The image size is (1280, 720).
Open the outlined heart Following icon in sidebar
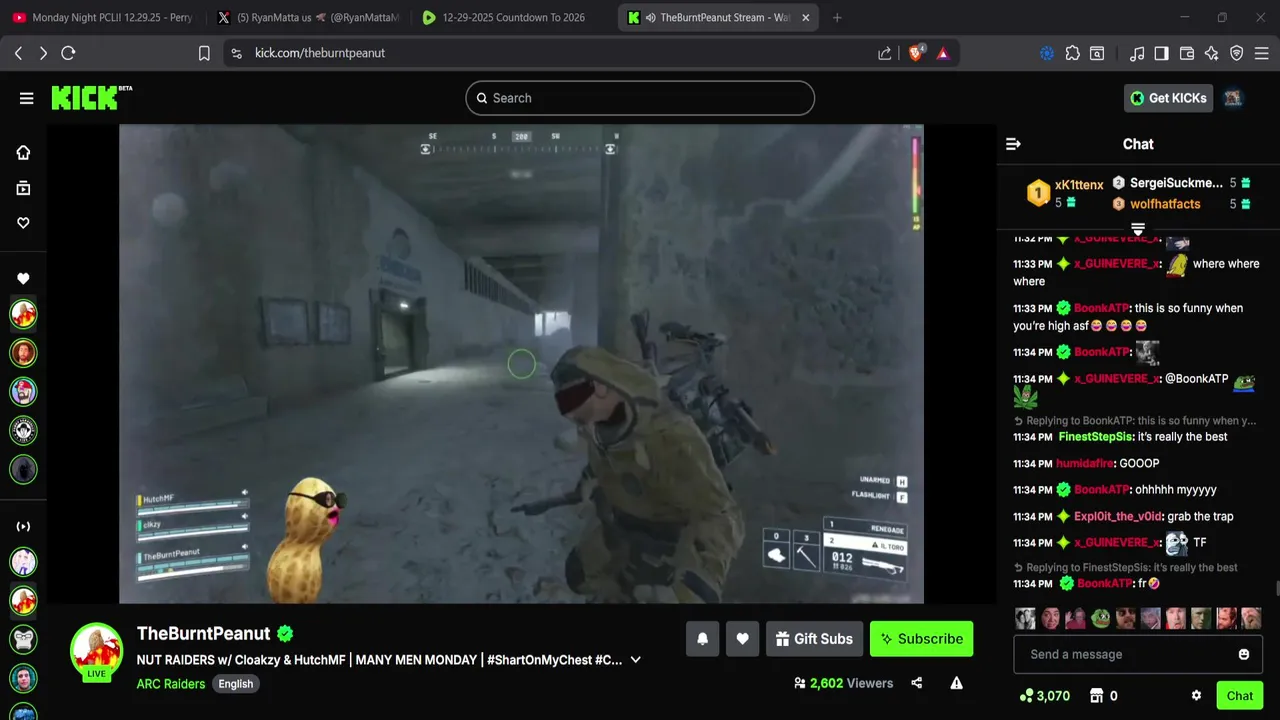[23, 223]
